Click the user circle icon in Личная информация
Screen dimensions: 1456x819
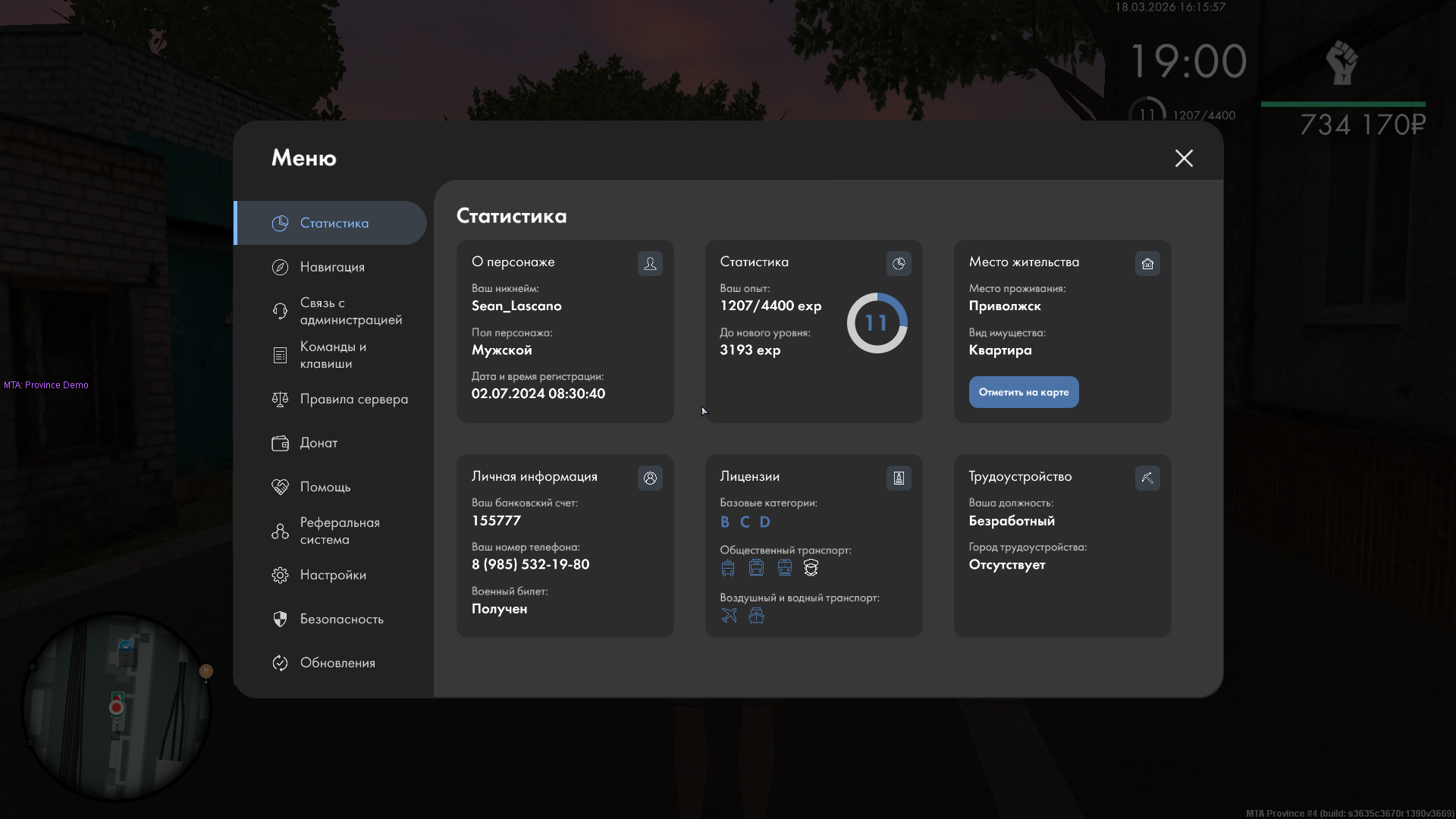(x=650, y=478)
